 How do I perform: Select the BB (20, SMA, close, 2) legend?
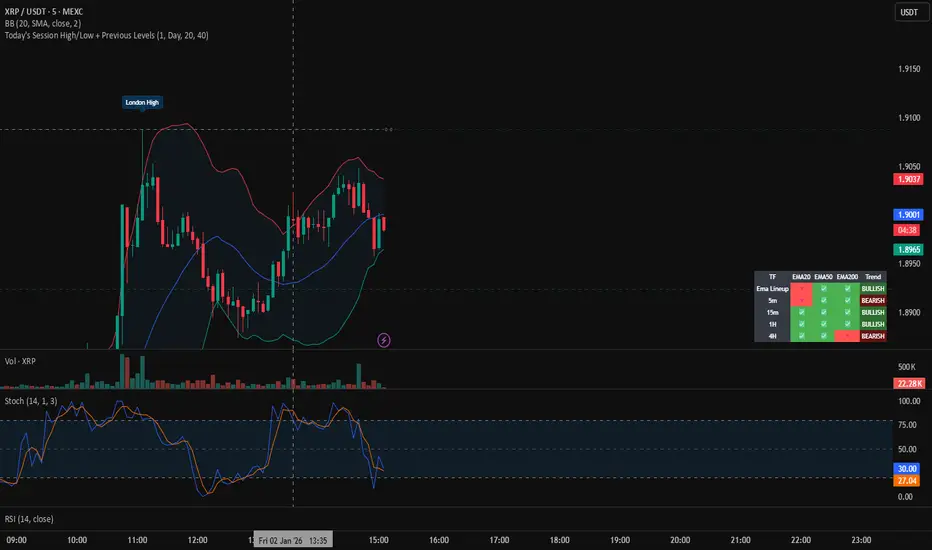coord(43,23)
